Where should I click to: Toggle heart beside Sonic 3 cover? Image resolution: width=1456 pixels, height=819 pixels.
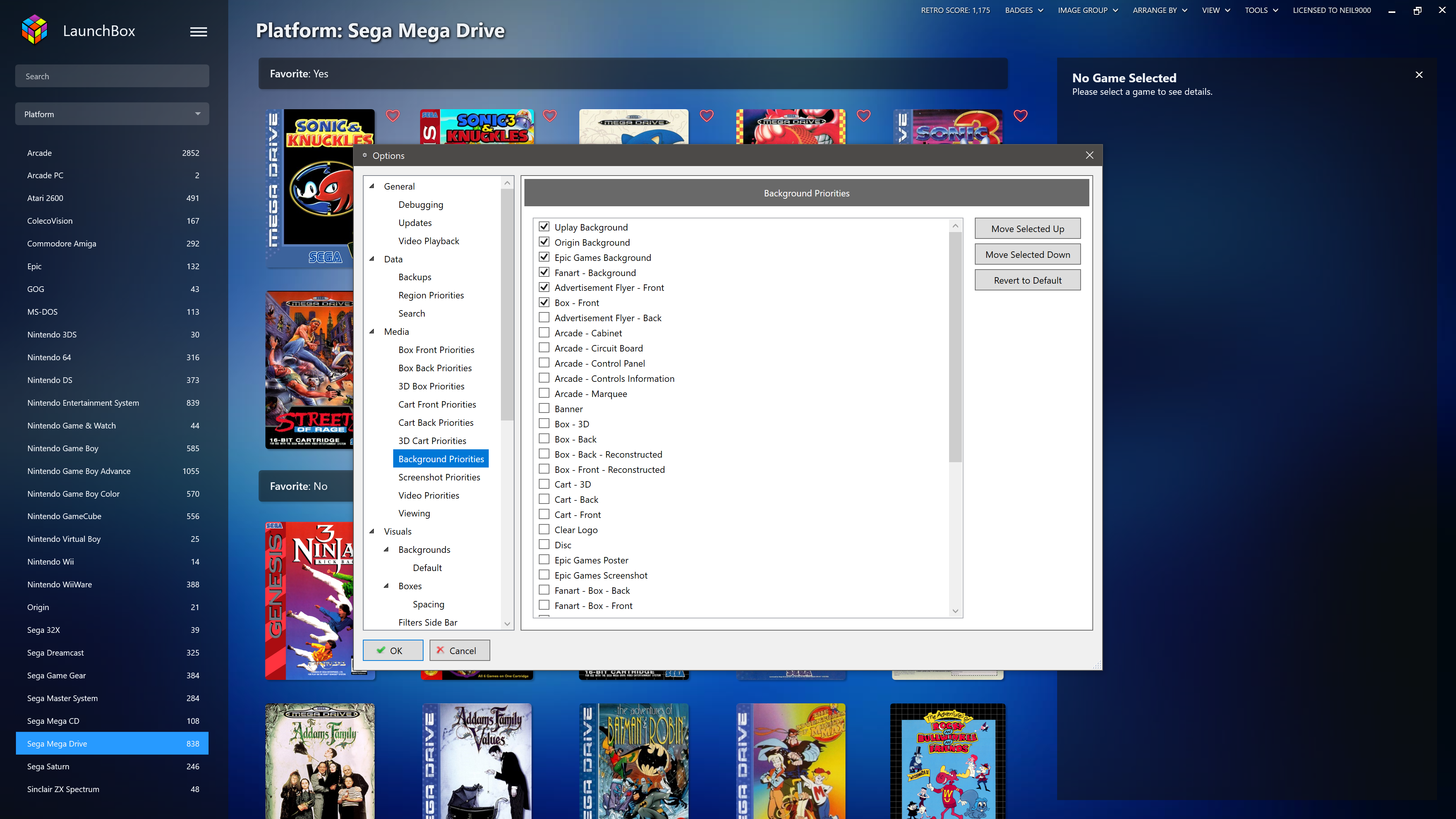(1021, 116)
